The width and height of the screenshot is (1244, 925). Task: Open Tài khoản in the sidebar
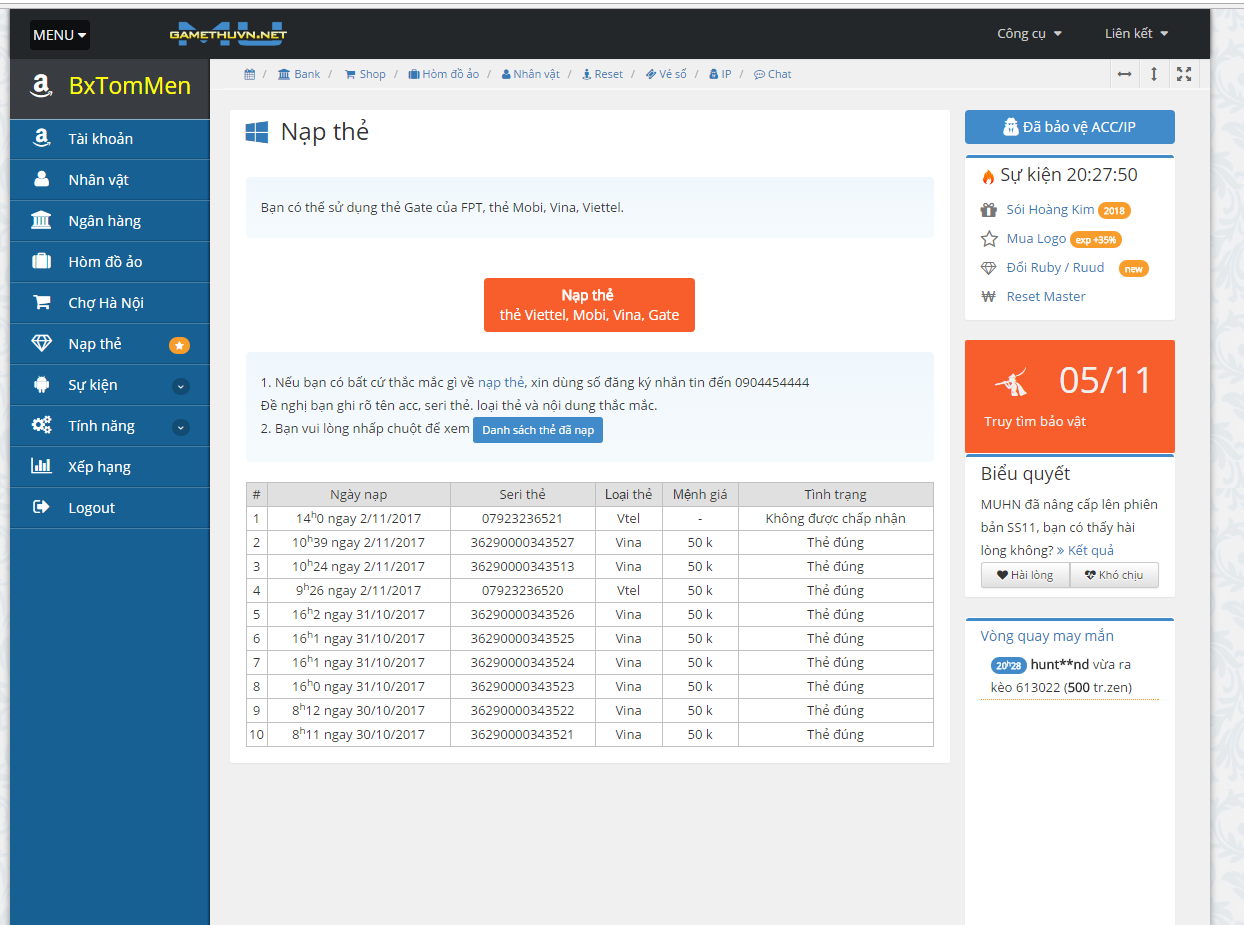100,139
